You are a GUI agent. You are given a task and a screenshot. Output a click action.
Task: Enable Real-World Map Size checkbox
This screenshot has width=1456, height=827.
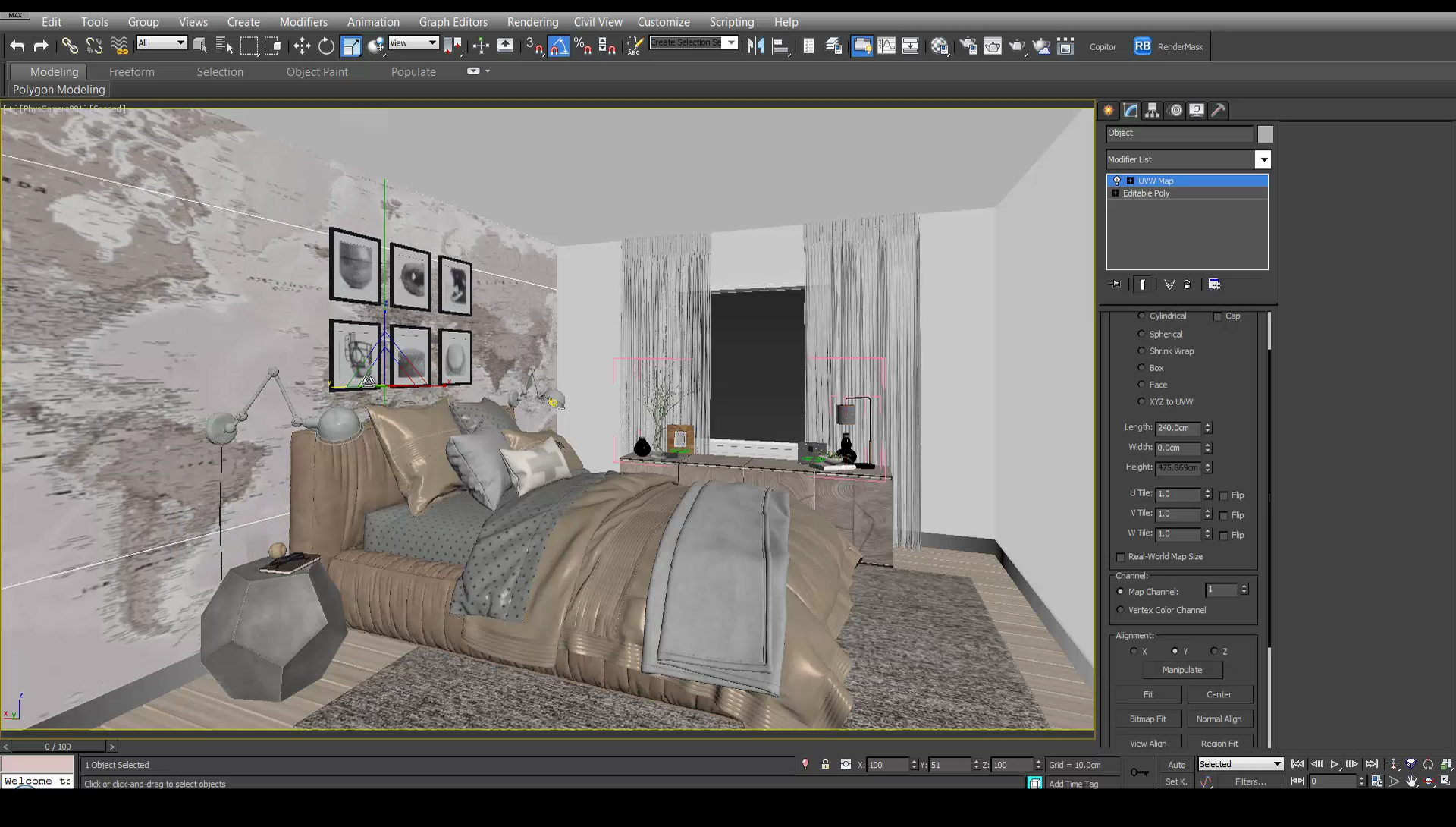pyautogui.click(x=1120, y=557)
